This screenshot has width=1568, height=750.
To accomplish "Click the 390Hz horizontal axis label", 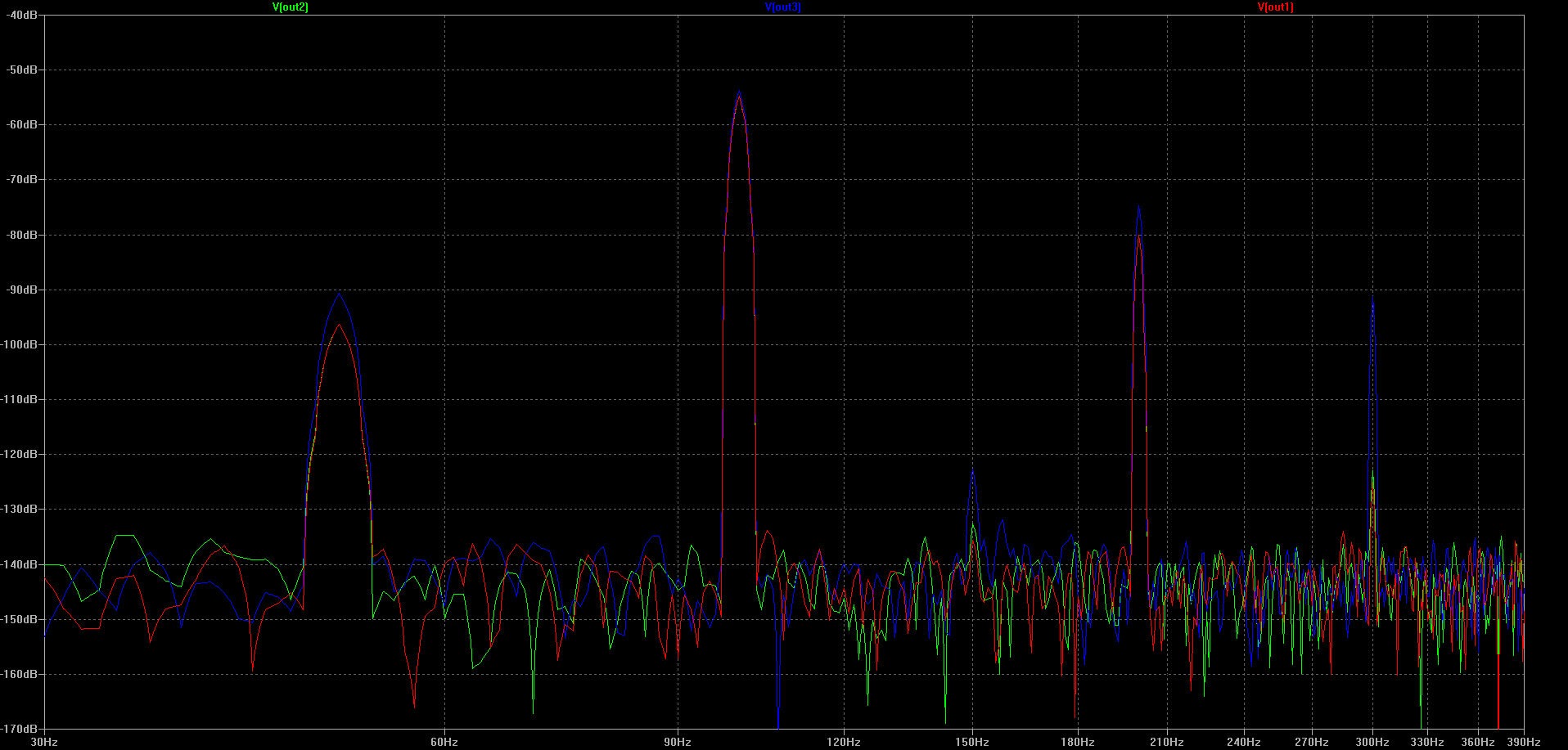I will (x=1524, y=742).
